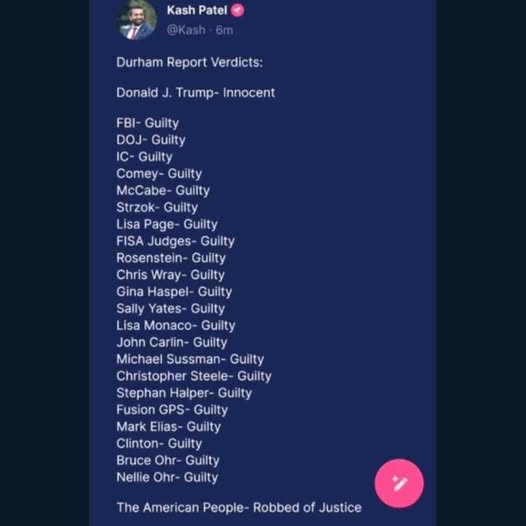Click the 6m post timestamp
The width and height of the screenshot is (526, 526).
tap(224, 30)
